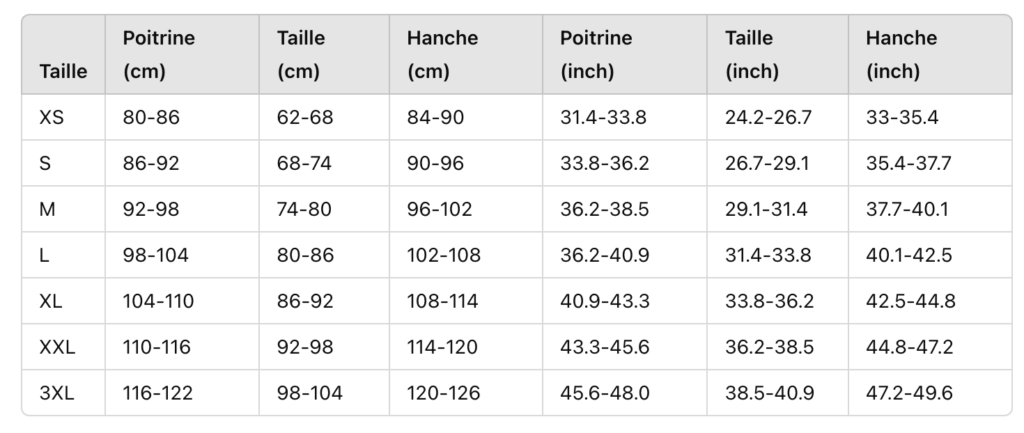Click the 102-108 hip value for L
The height and width of the screenshot is (433, 1024).
(443, 255)
